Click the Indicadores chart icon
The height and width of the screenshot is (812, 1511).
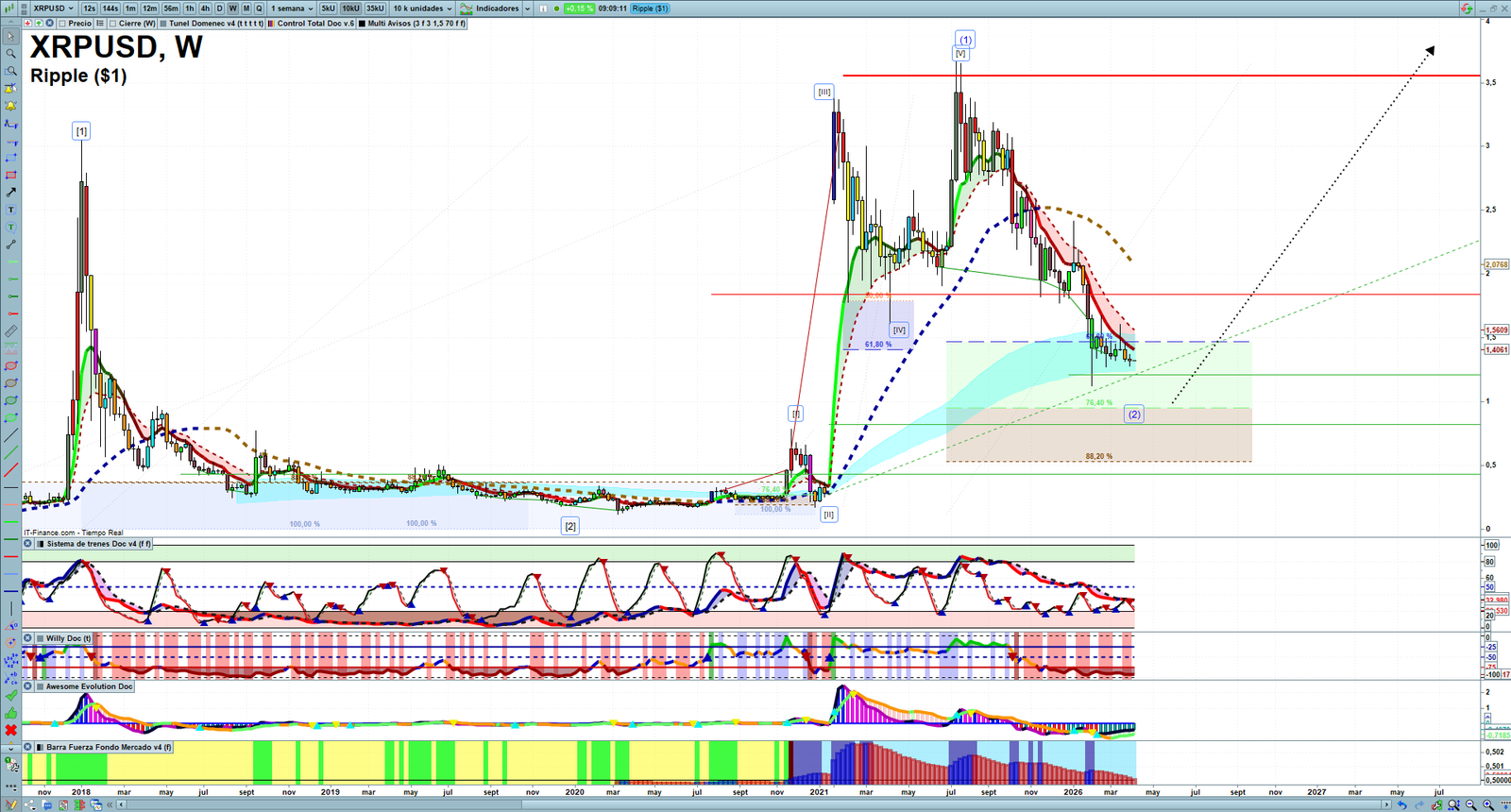[x=467, y=8]
